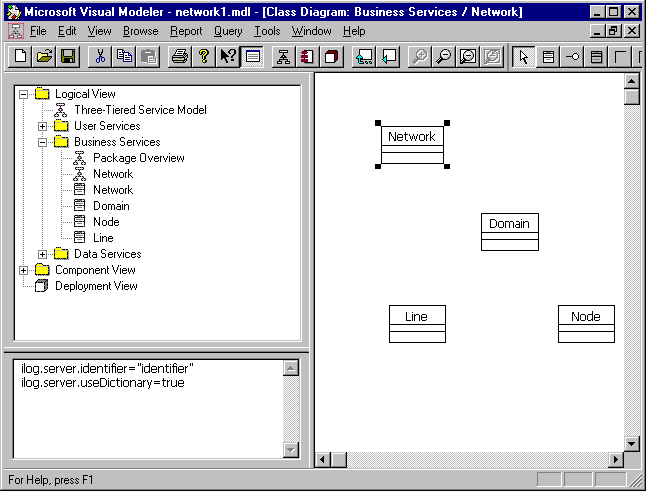Select Deployment View in the browser tree

coord(96,286)
